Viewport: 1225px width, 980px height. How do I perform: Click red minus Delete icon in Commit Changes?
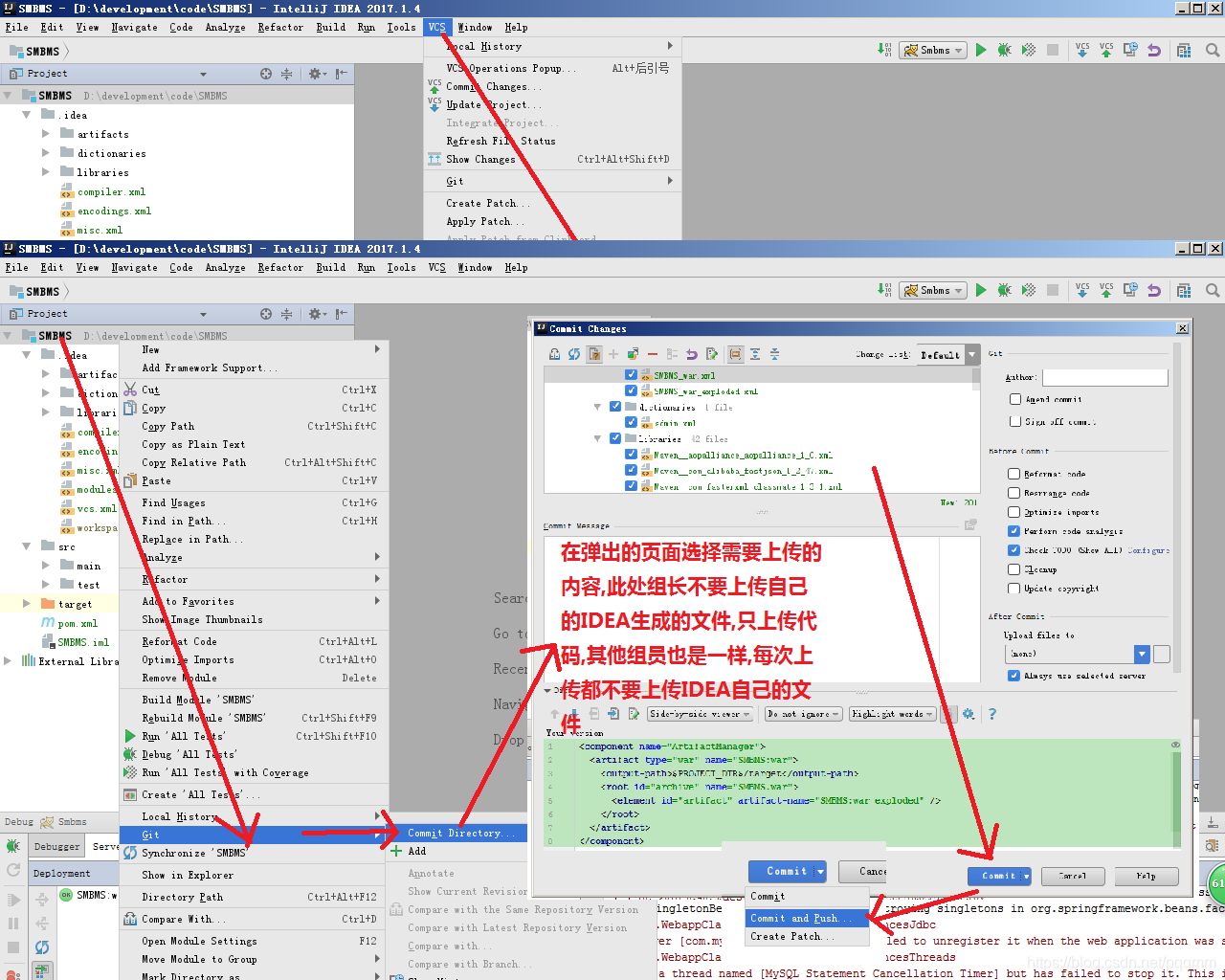coord(653,354)
